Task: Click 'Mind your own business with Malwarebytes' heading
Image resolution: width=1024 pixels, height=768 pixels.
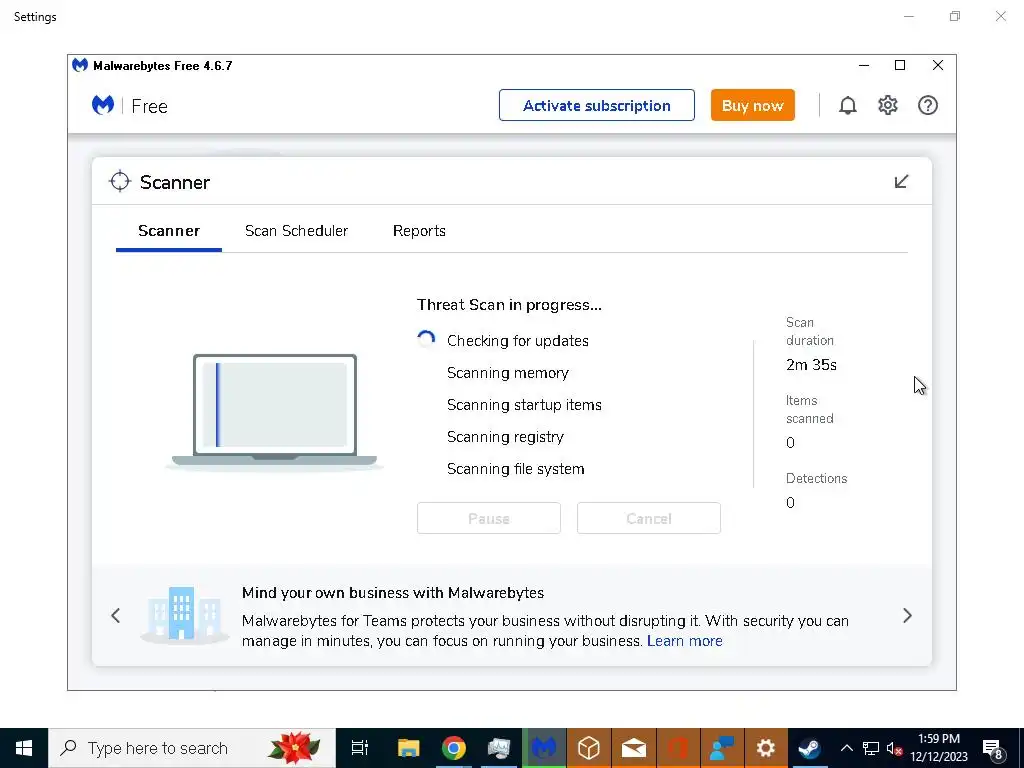Action: click(x=392, y=593)
